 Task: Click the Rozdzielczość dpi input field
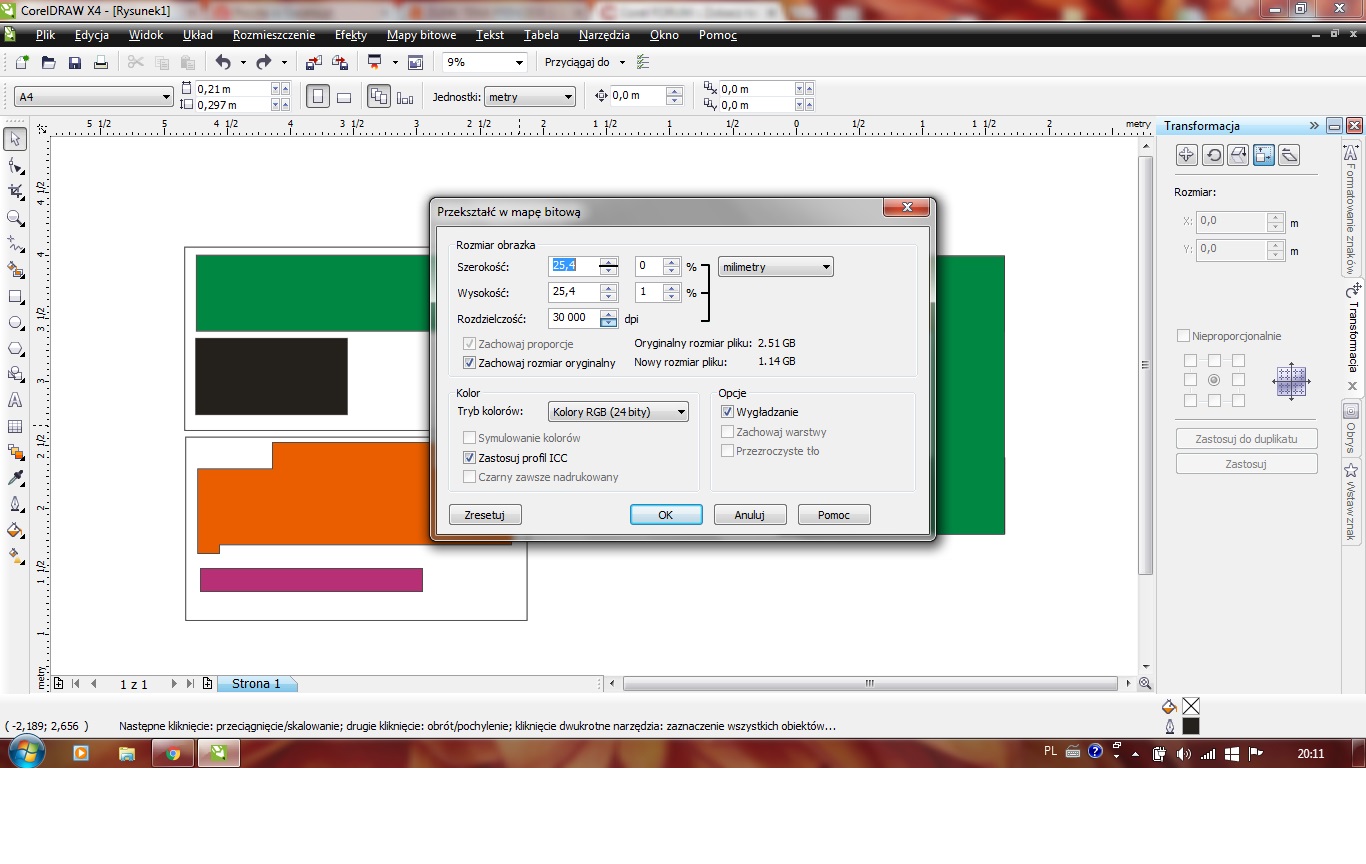pos(572,318)
